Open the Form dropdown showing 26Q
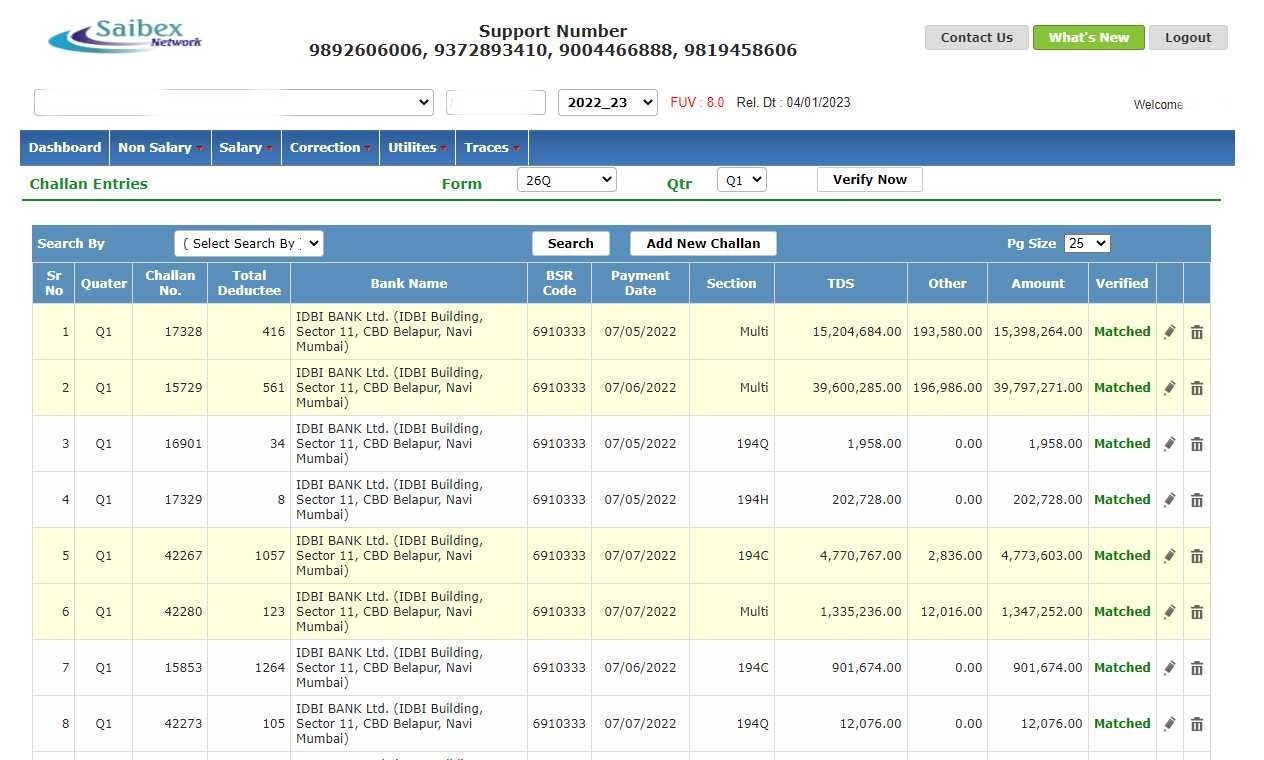1264x760 pixels. pyautogui.click(x=566, y=180)
